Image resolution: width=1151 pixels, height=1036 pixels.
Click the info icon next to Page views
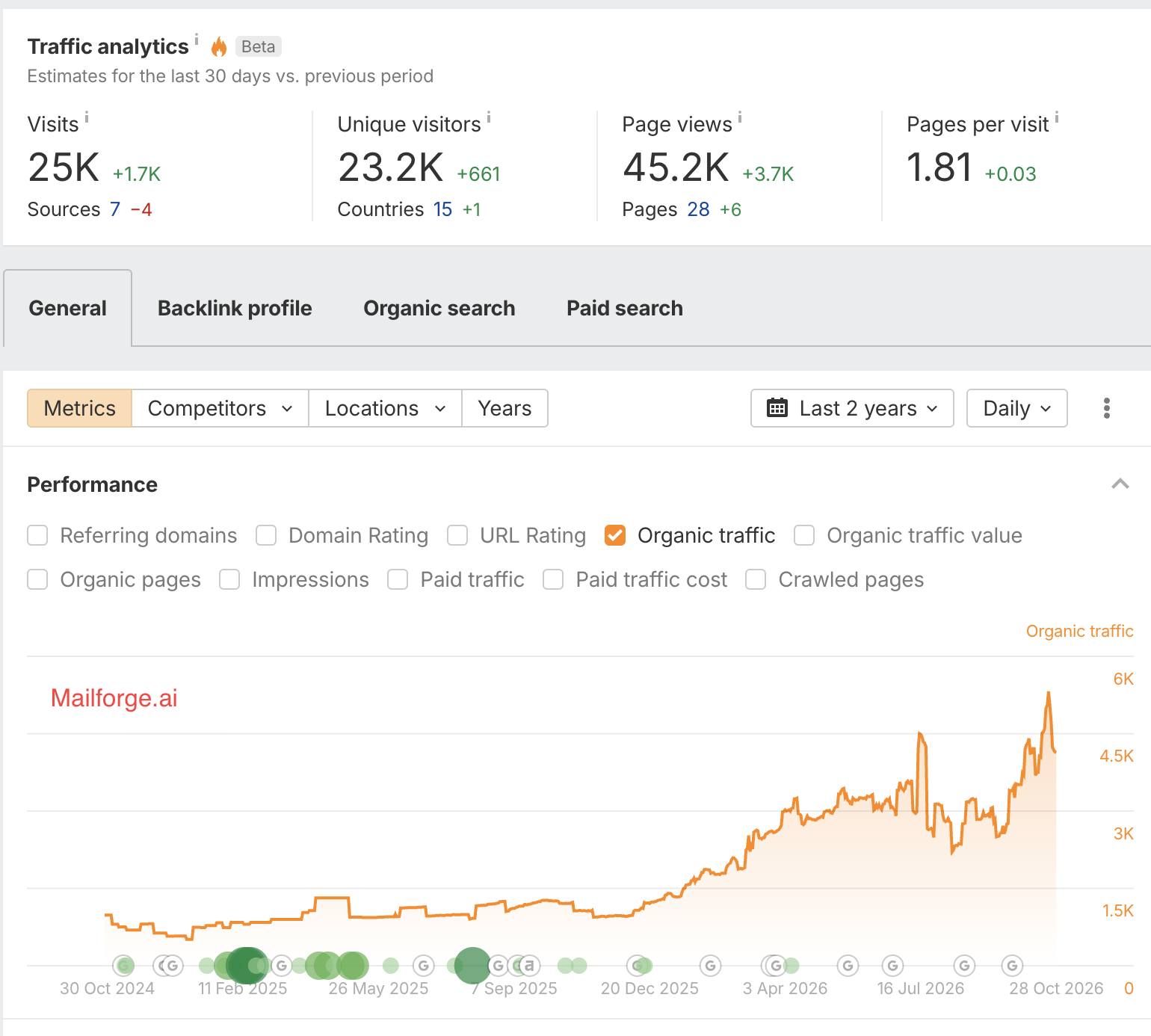pyautogui.click(x=740, y=117)
